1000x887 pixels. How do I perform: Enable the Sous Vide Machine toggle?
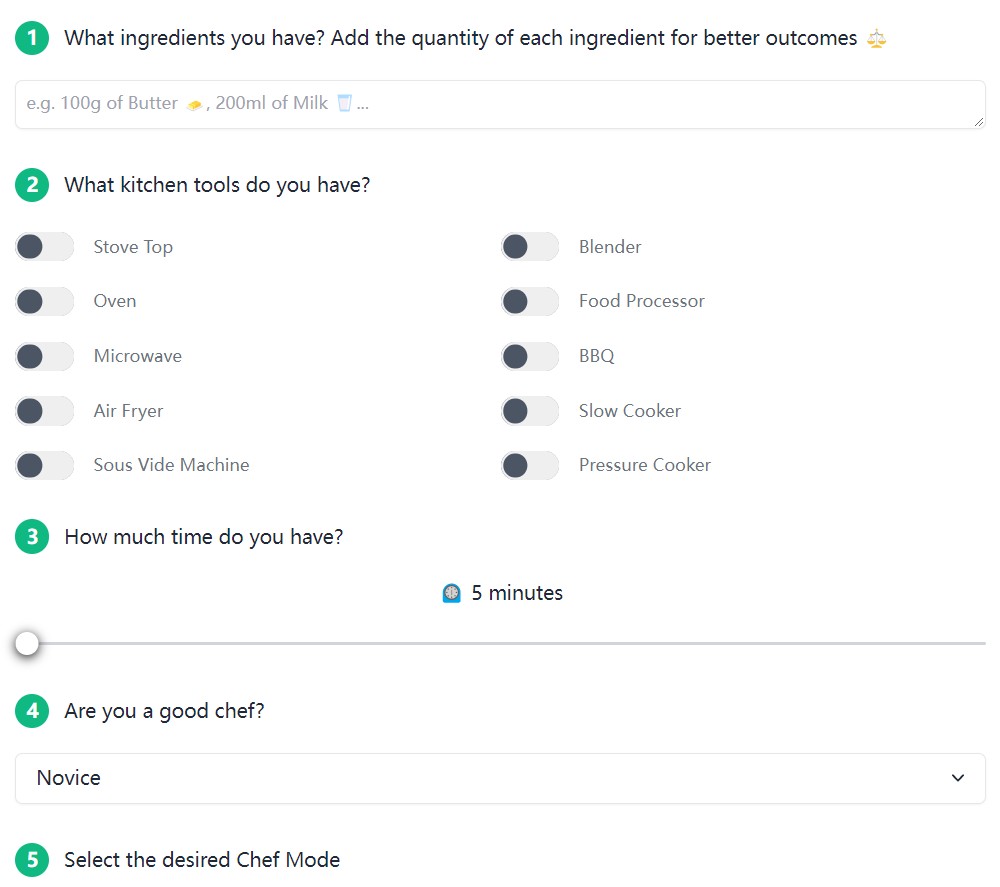(x=45, y=465)
